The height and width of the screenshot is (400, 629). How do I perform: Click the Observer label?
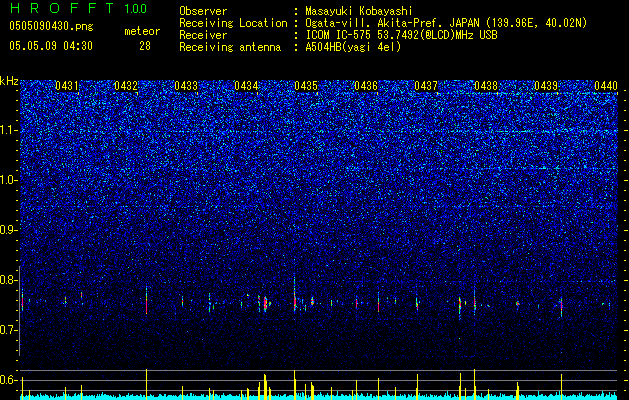click(203, 11)
